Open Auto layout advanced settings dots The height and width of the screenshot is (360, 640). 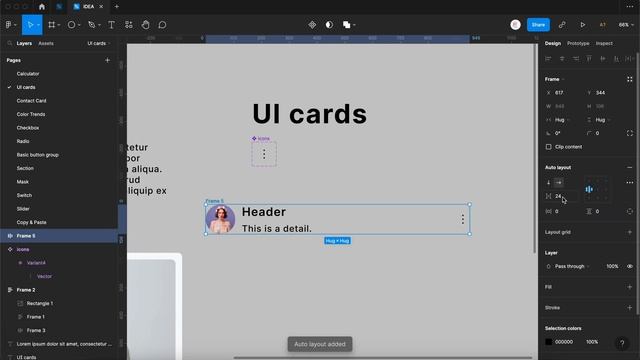(x=629, y=182)
